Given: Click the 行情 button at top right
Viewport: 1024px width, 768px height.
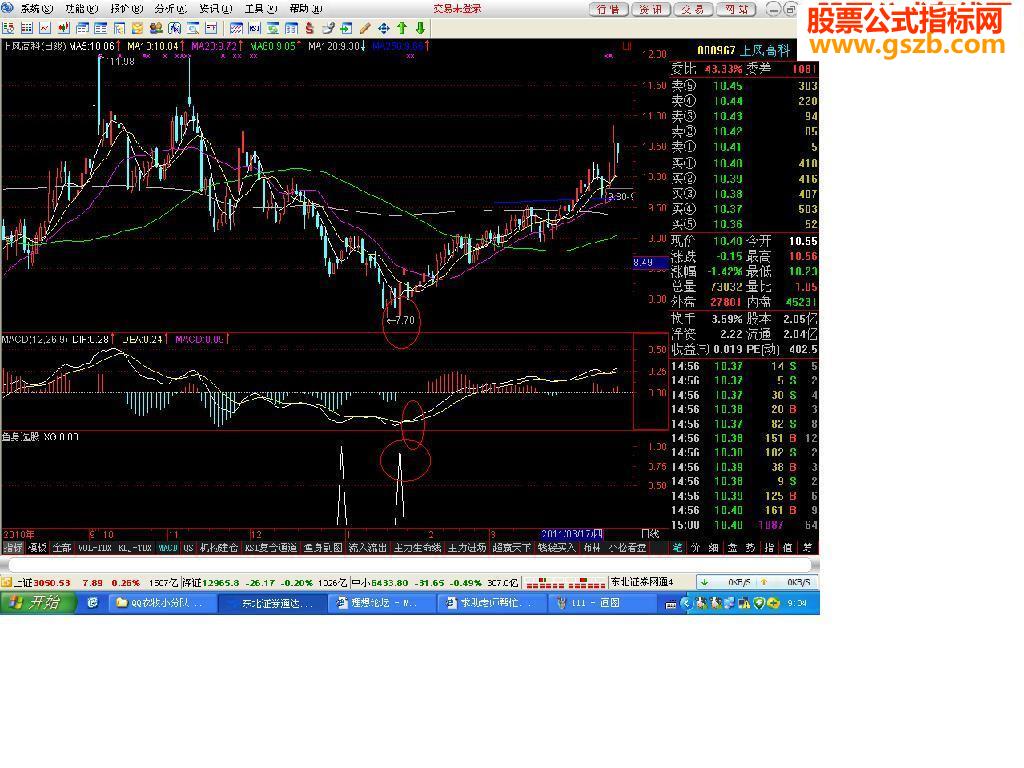Looking at the screenshot, I should [x=609, y=9].
